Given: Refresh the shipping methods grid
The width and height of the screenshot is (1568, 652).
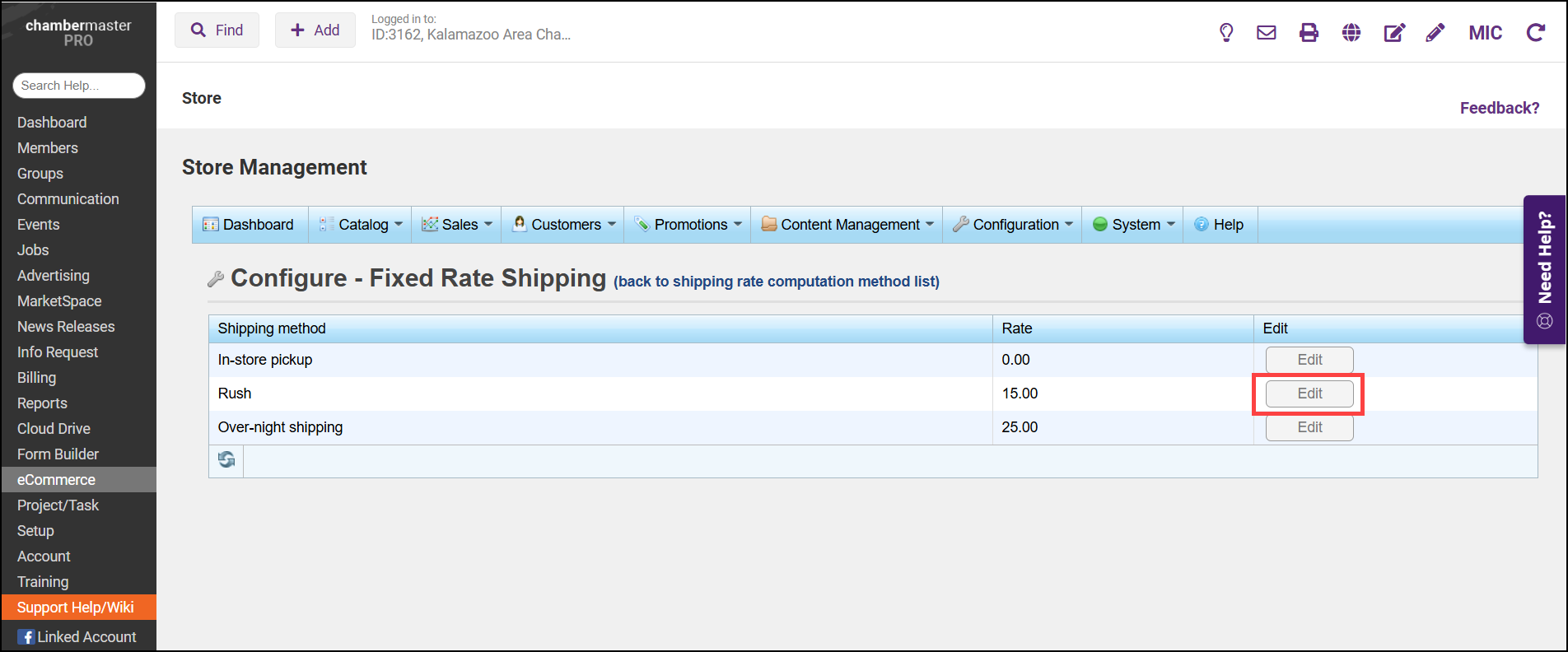Looking at the screenshot, I should tap(226, 459).
